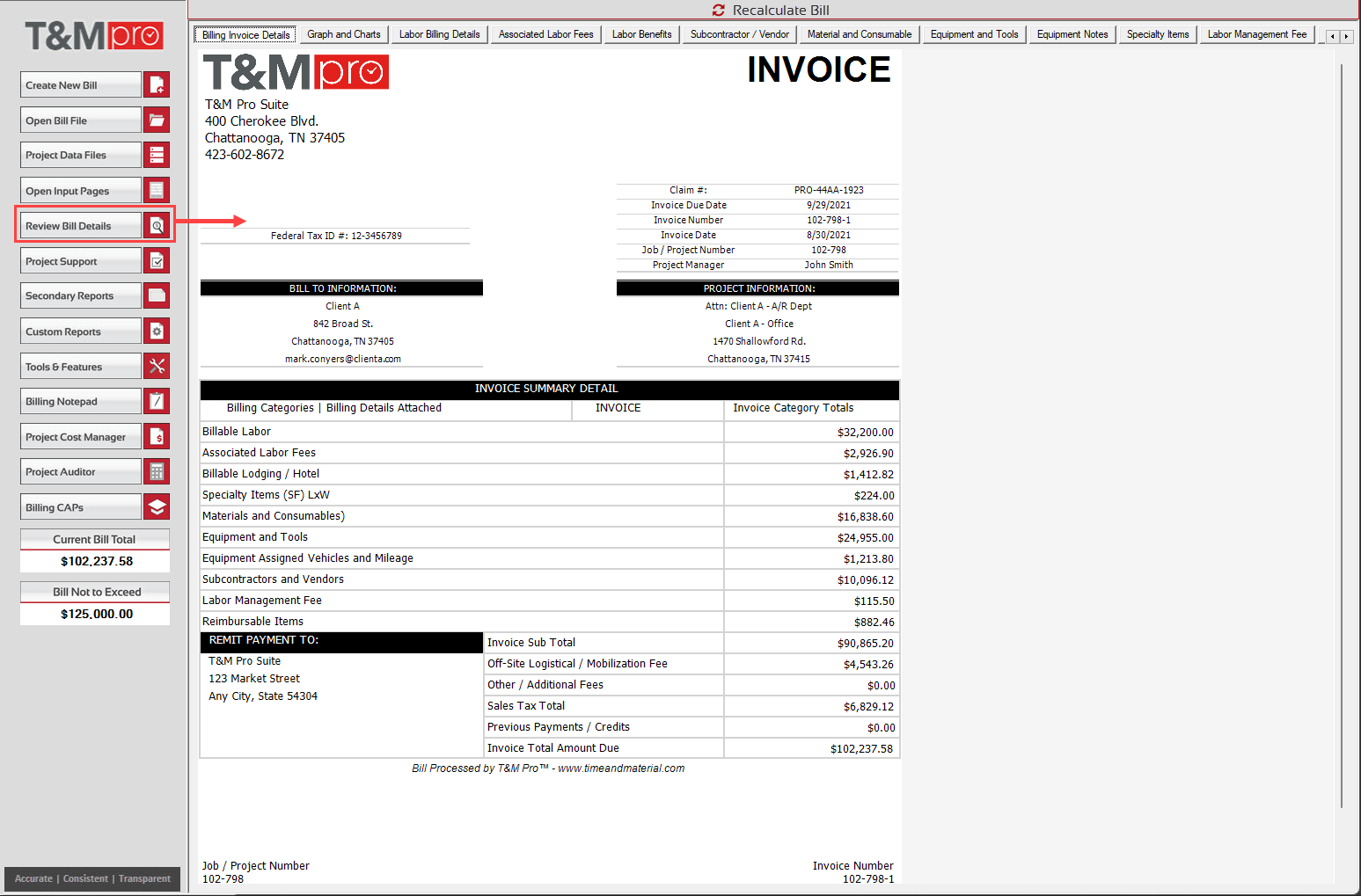This screenshot has height=896, width=1361.
Task: Click the Claim # value PRO-44AA-1923
Action: (x=829, y=190)
